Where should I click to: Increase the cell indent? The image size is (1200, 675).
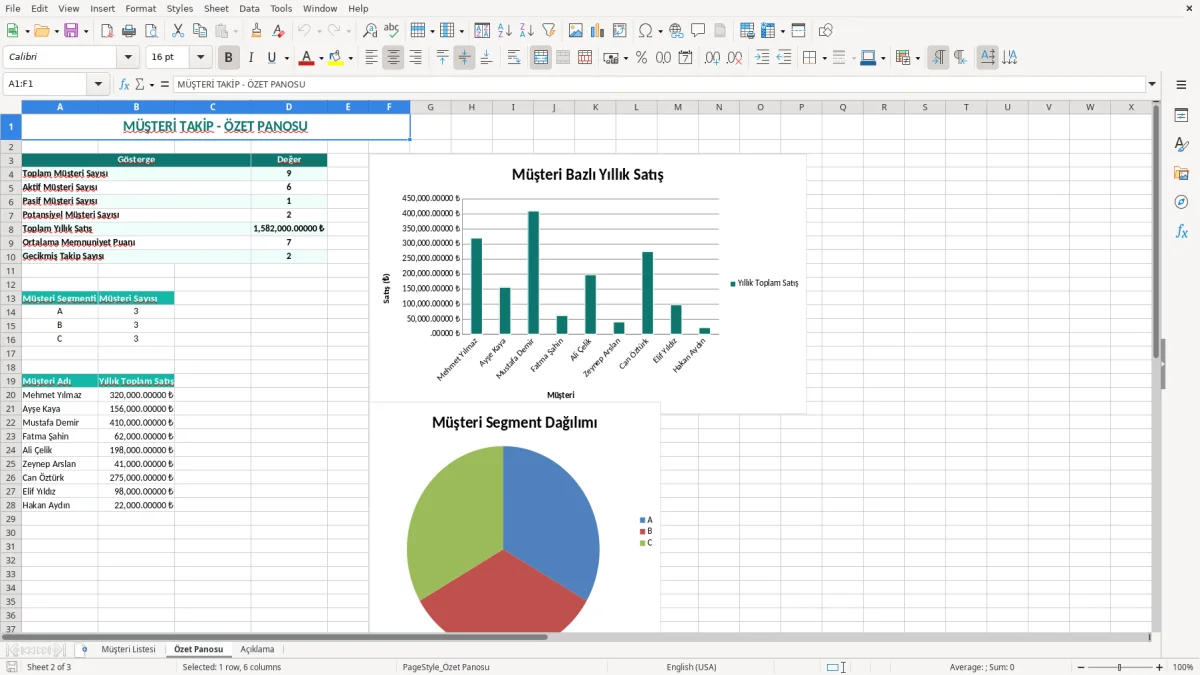[x=763, y=58]
